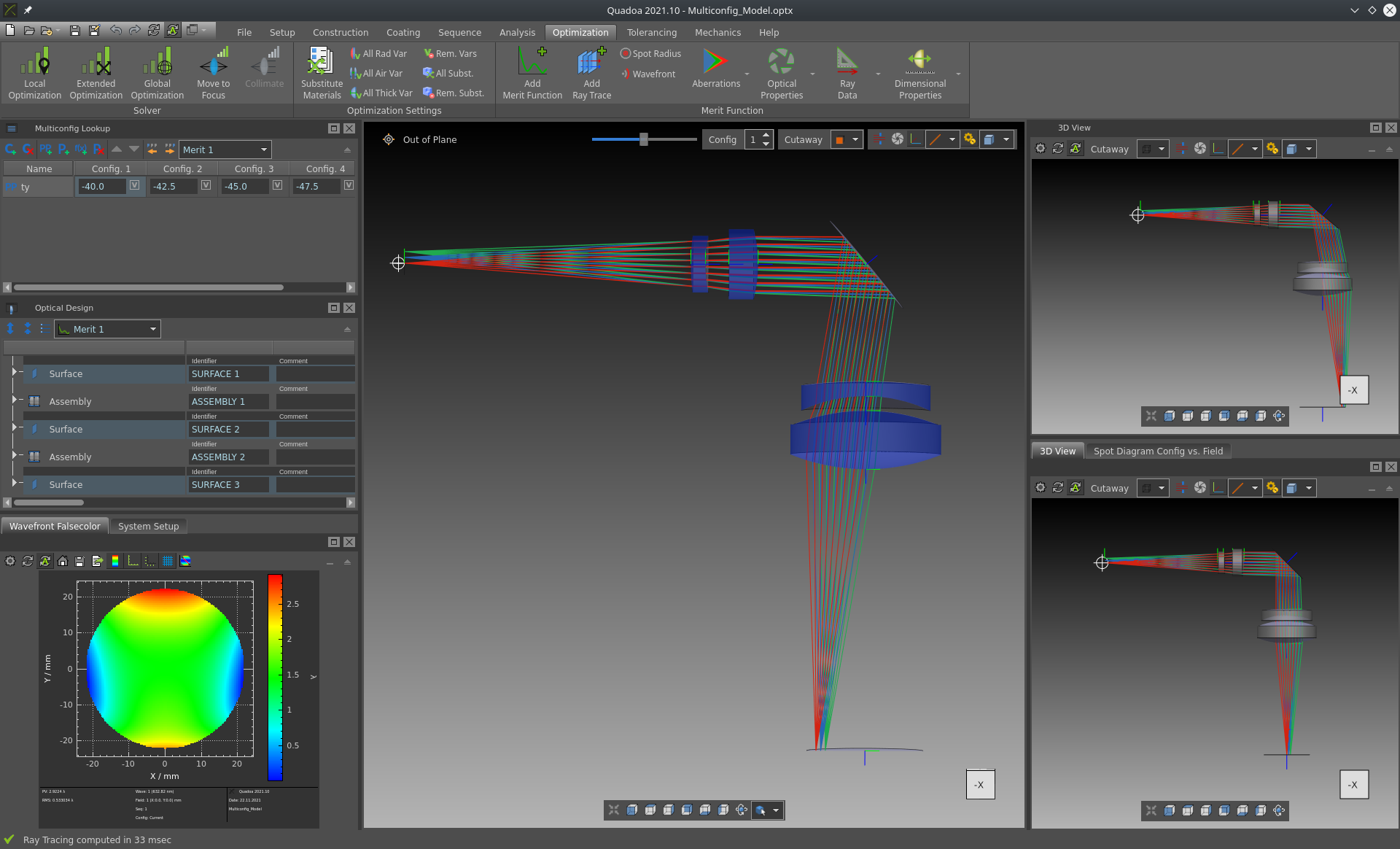Delete configuration in Multiconfig Lookup
This screenshot has width=1400, height=849.
point(28,149)
